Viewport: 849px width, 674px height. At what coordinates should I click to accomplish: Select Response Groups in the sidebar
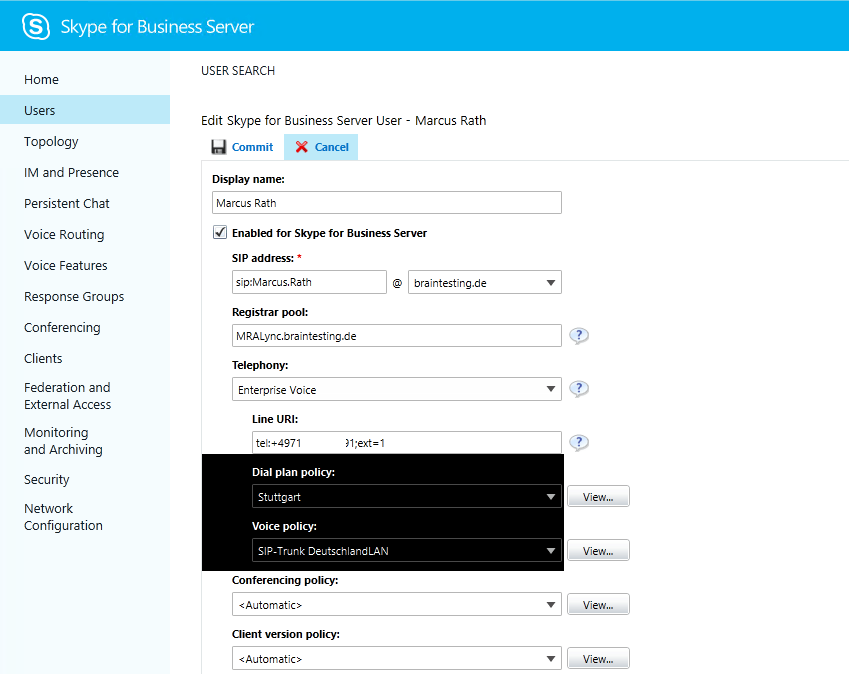coord(74,296)
